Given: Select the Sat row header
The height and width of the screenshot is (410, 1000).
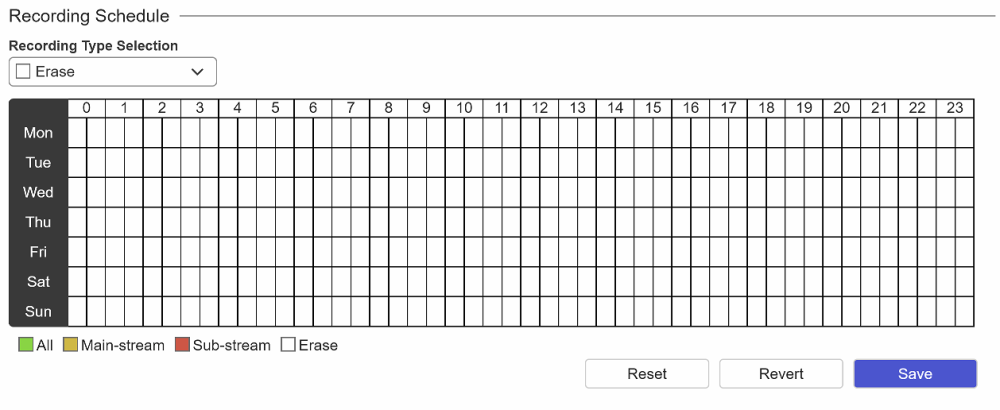Looking at the screenshot, I should 38,282.
